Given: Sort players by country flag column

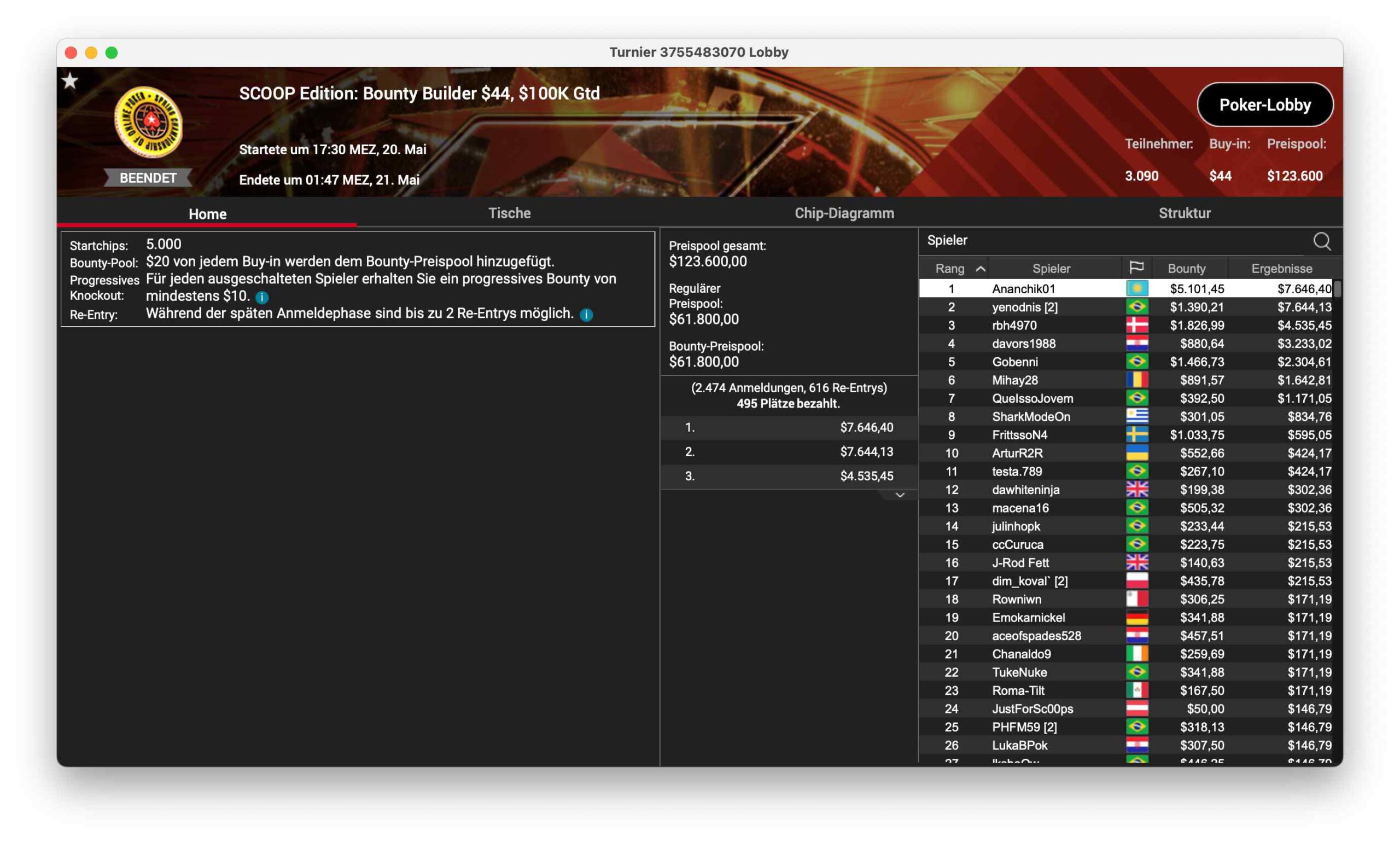Looking at the screenshot, I should pos(1136,268).
